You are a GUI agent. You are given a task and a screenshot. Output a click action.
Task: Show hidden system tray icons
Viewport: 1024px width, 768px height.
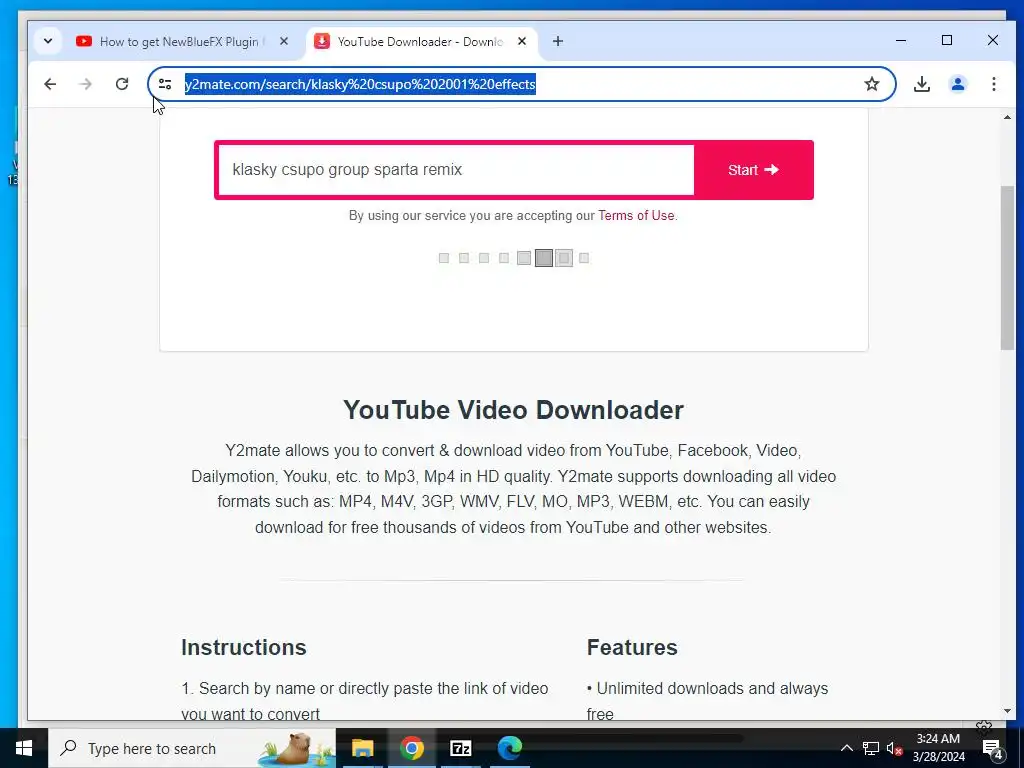click(x=846, y=748)
